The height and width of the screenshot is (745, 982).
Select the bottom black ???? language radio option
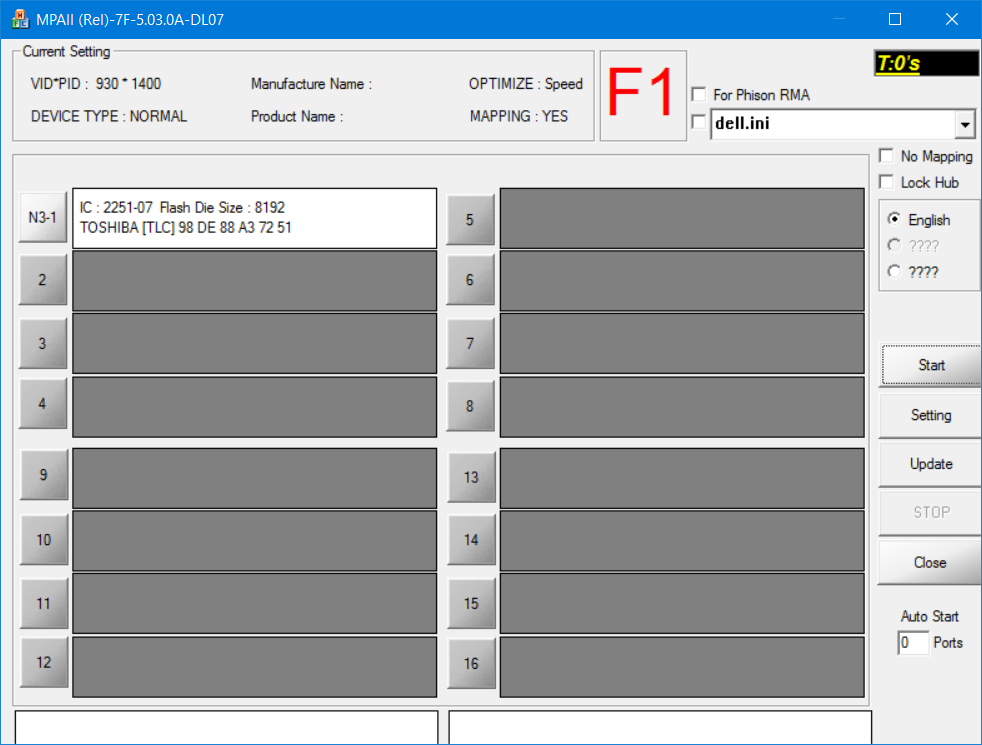point(894,272)
